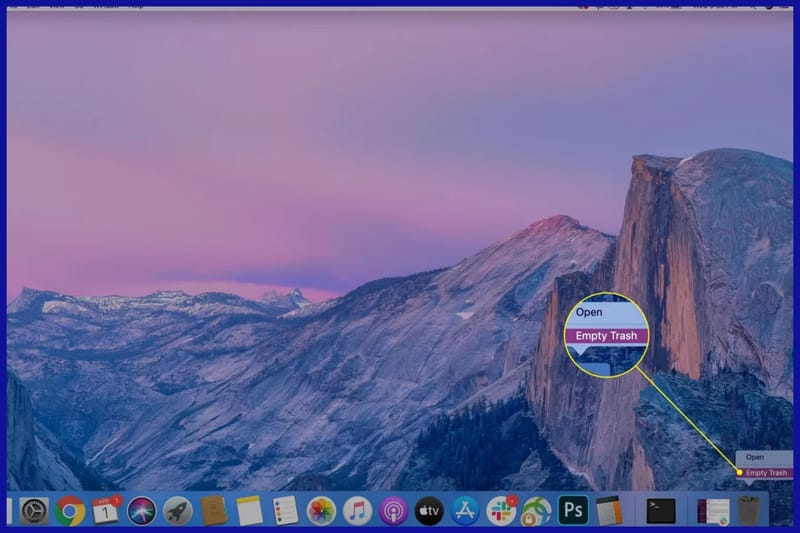Open the brown Contacts book icon
This screenshot has height=533, width=800.
point(214,511)
